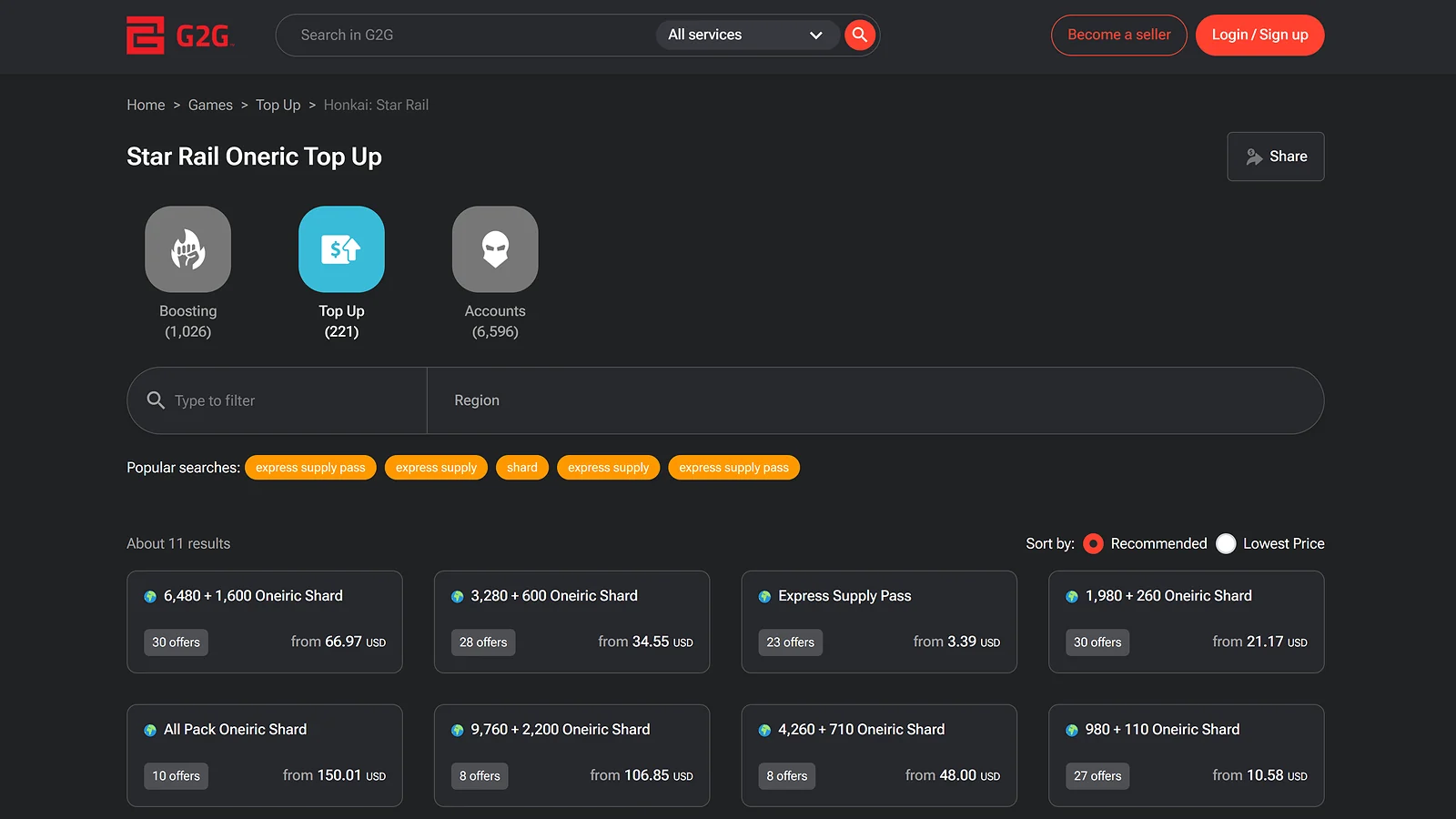Screen dimensions: 1456x819
Task: Click globe icon on 6,480 + 1,600 Oneiric Shard
Action: [x=150, y=597]
